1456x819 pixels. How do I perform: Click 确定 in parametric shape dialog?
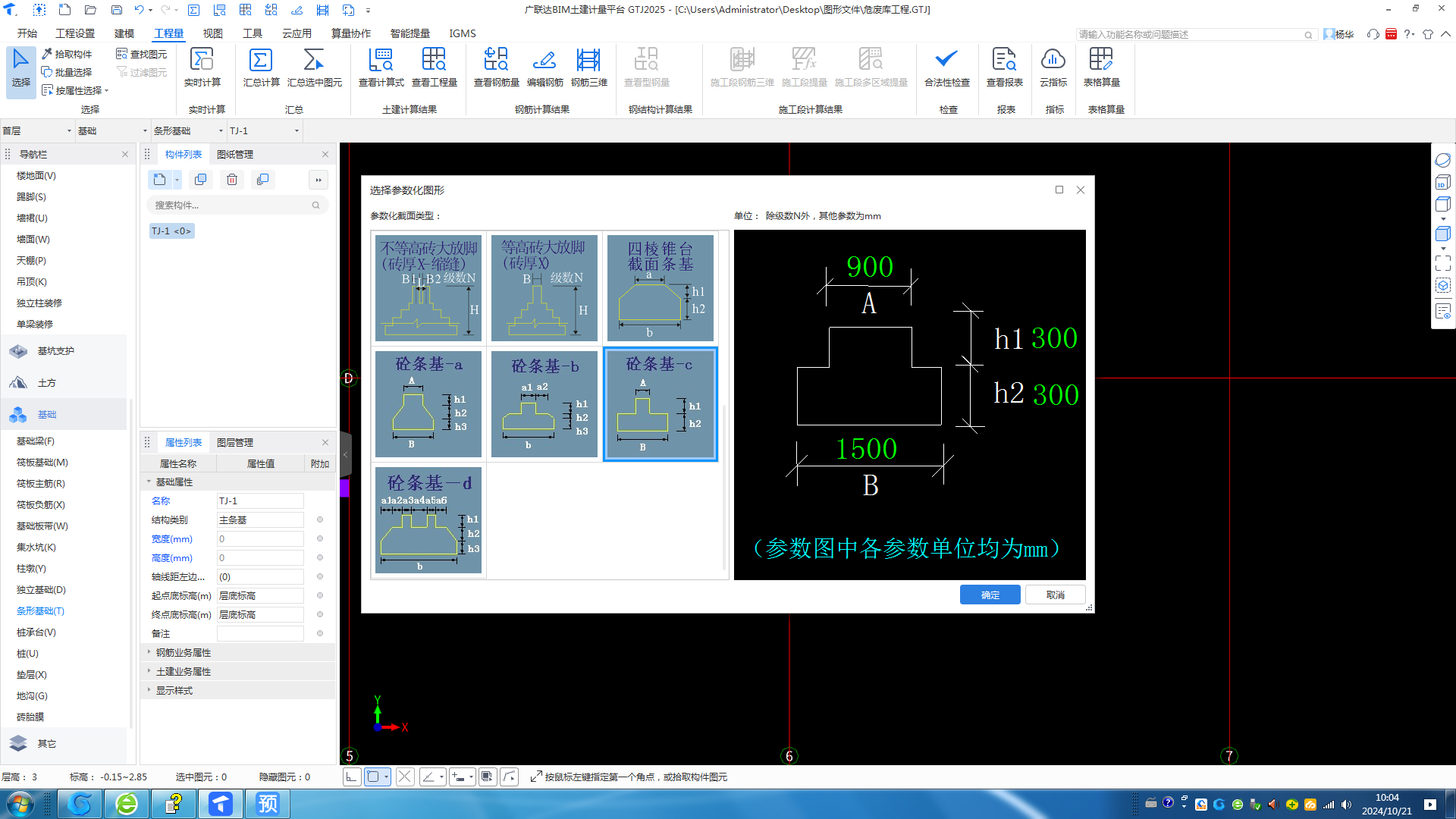(990, 595)
